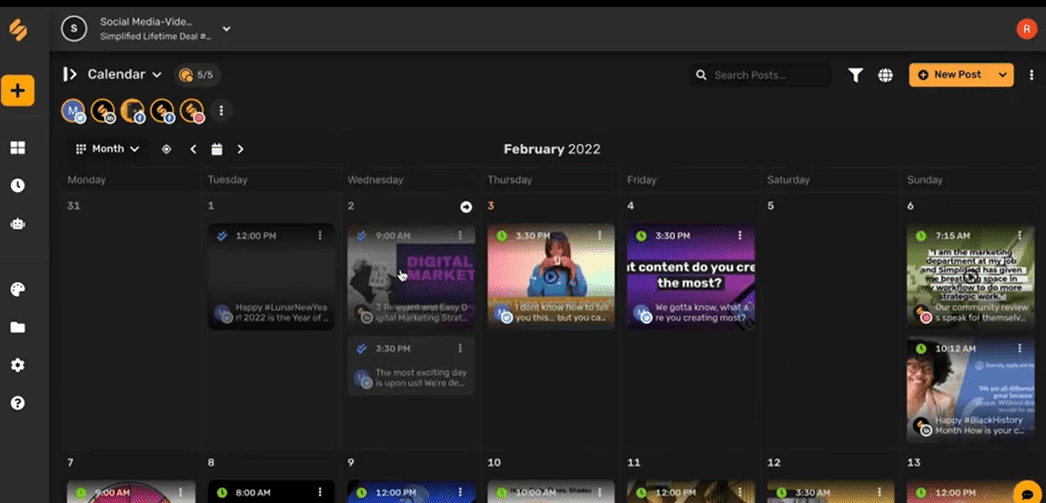Open accounts row three-dot menu

pyautogui.click(x=221, y=111)
